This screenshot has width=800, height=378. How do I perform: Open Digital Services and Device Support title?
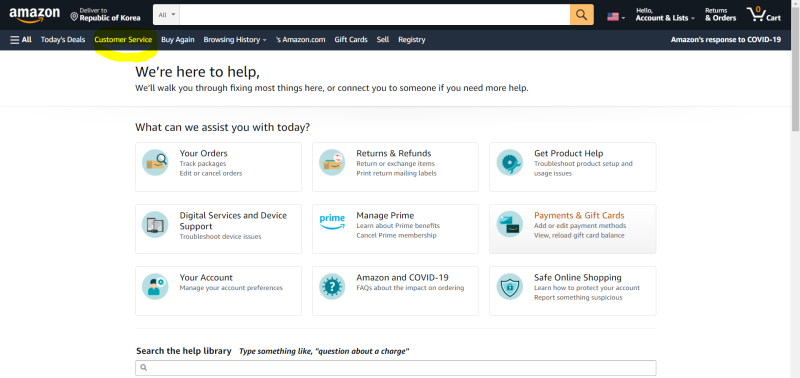click(233, 221)
